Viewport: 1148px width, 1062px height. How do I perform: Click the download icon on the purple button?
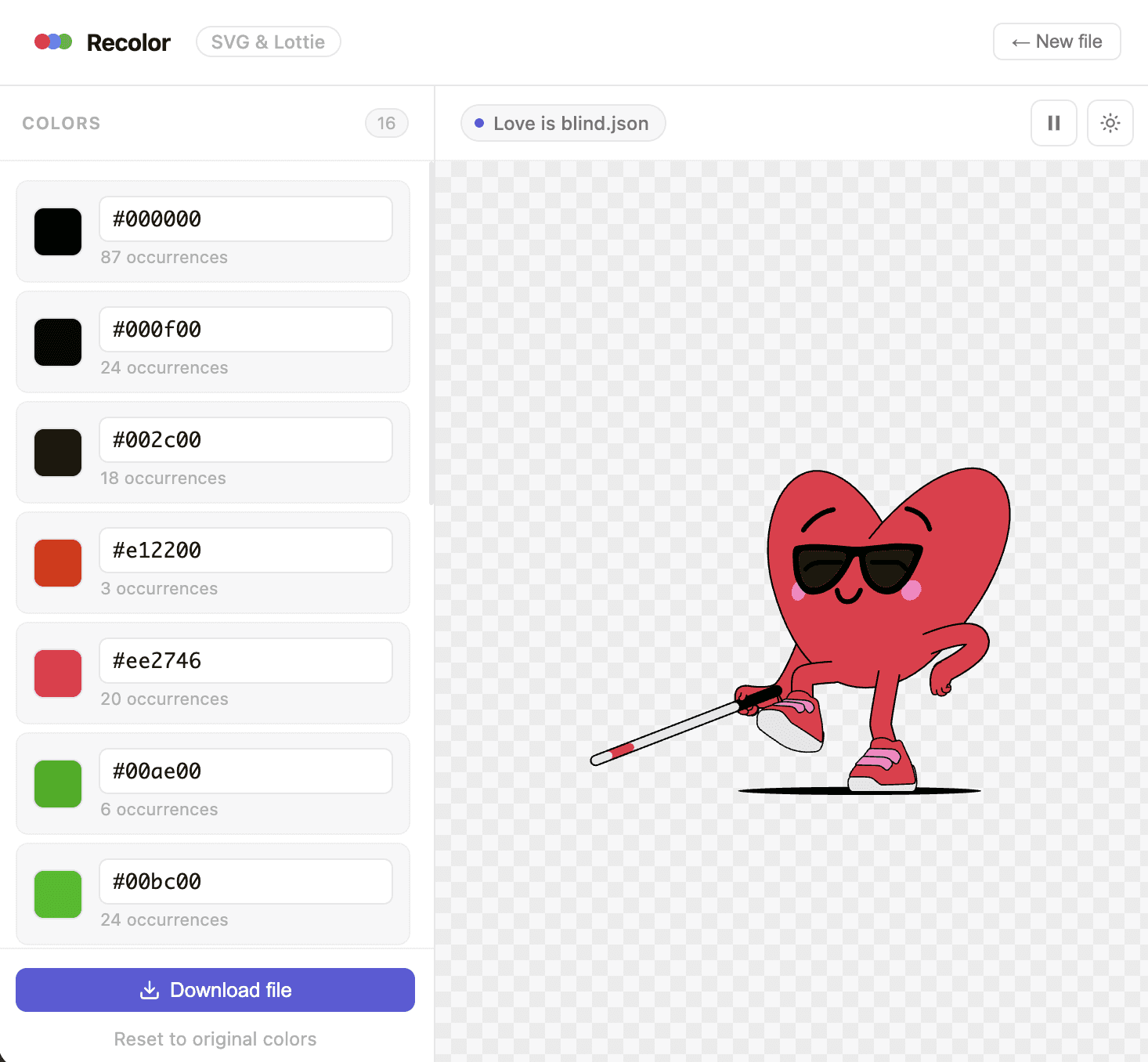pyautogui.click(x=150, y=990)
